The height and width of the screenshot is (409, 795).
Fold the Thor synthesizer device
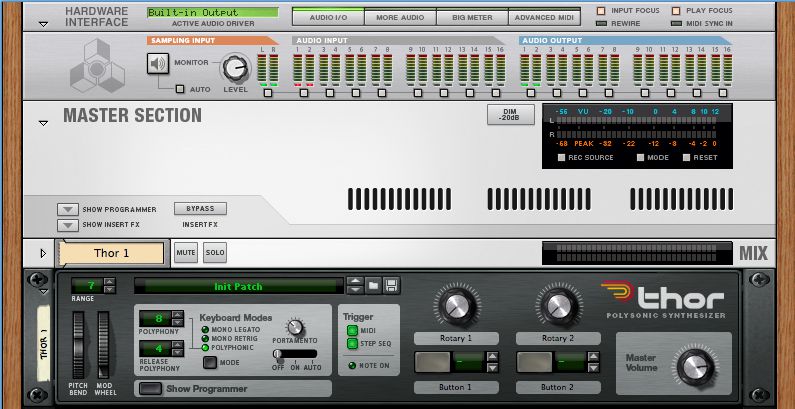(x=43, y=291)
